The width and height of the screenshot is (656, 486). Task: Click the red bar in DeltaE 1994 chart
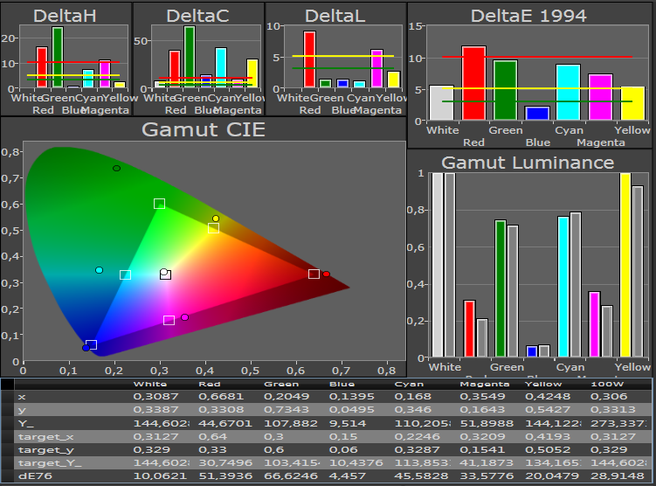(474, 83)
